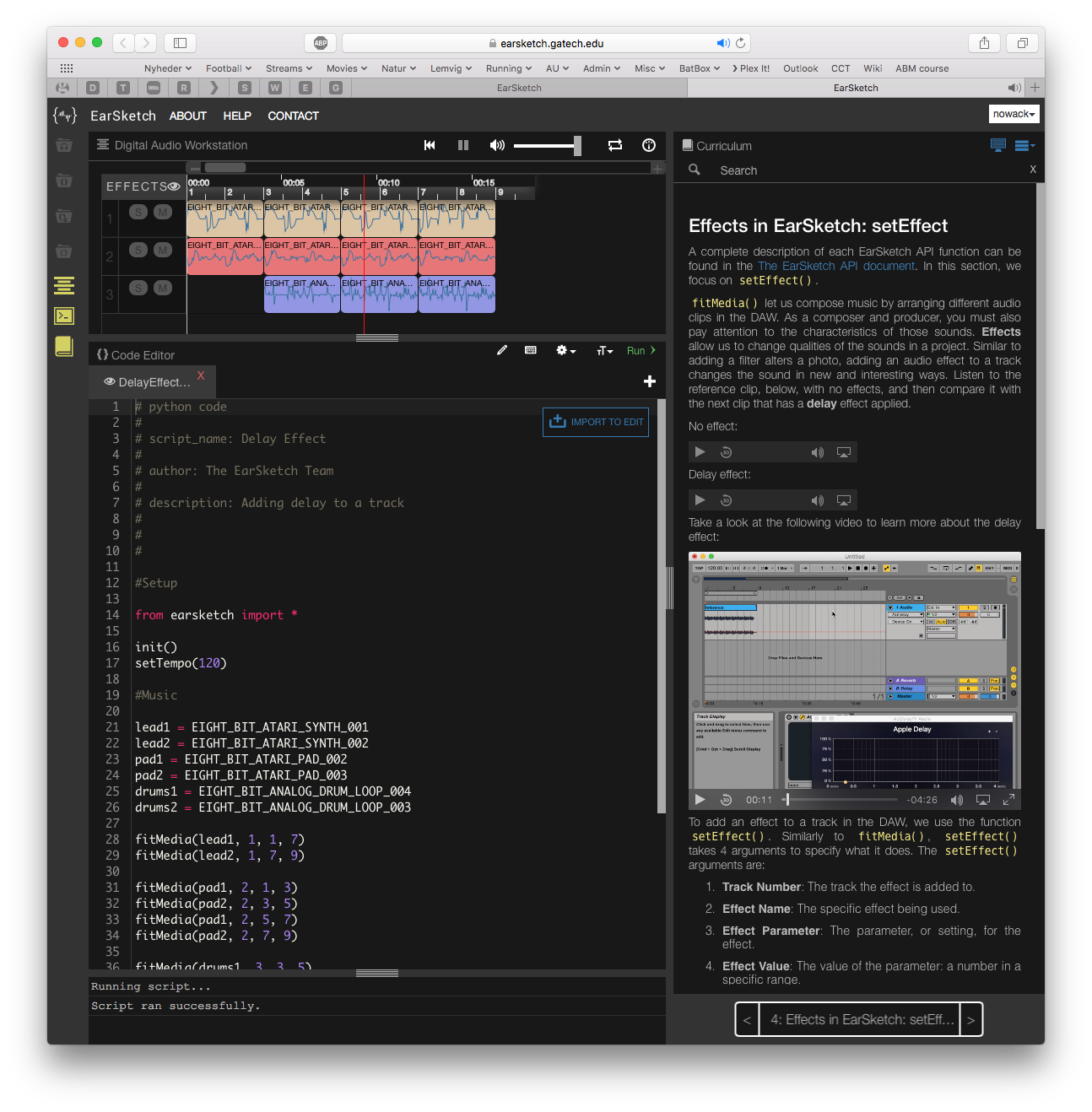The image size is (1092, 1112).
Task: Pause DAW playback
Action: (x=463, y=145)
